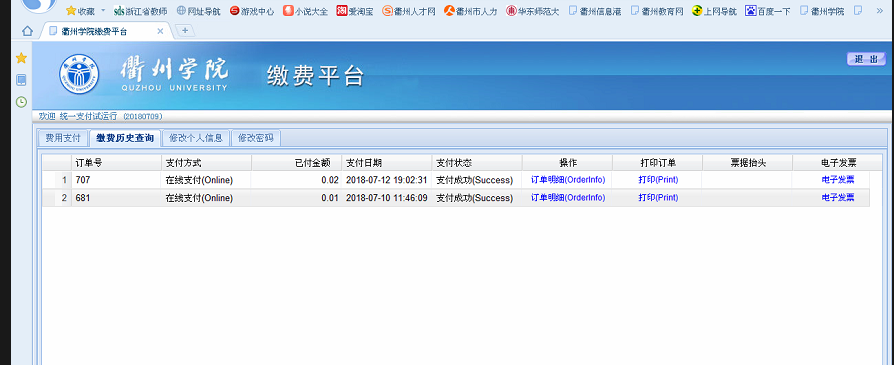Click the date 2018-07-10 11:46:09
The height and width of the screenshot is (365, 894).
pyautogui.click(x=387, y=198)
